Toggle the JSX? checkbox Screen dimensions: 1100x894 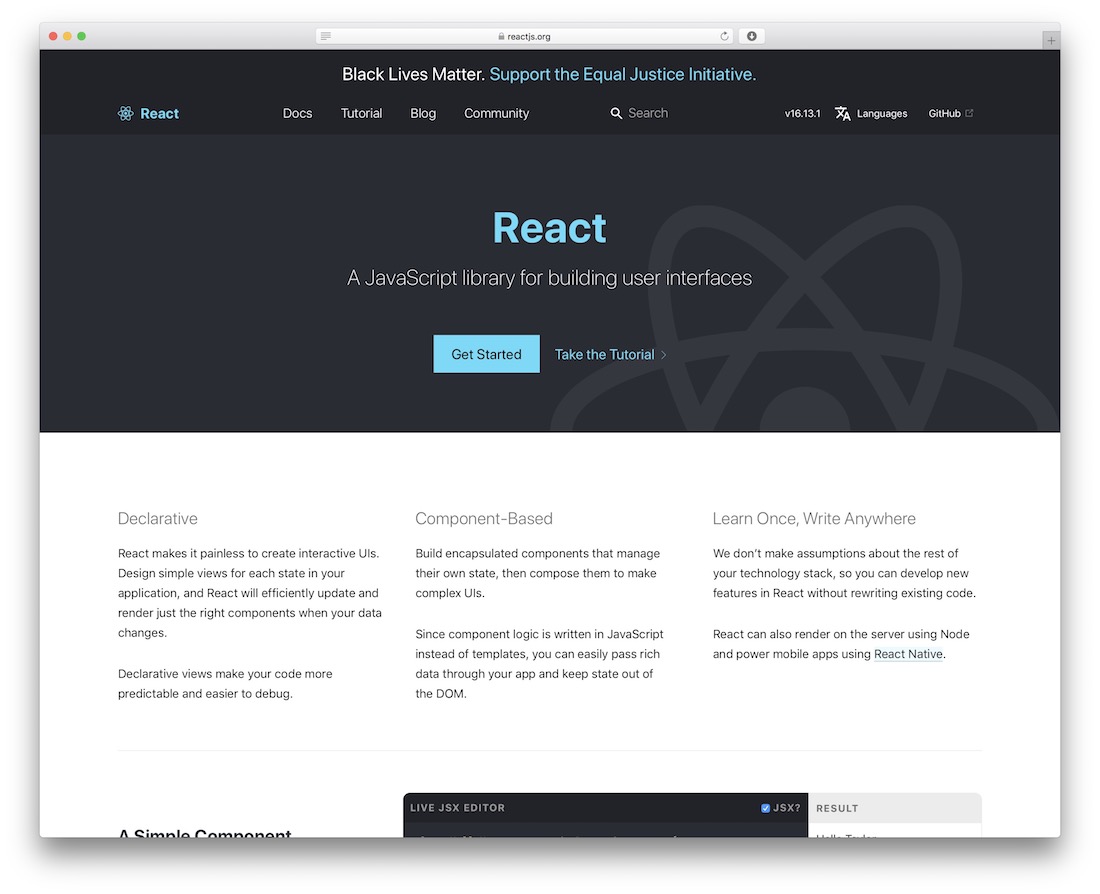pyautogui.click(x=765, y=808)
